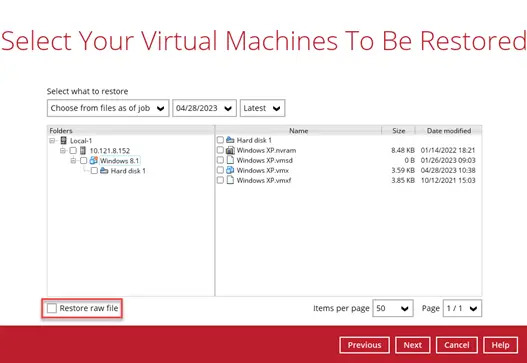The height and width of the screenshot is (363, 527).
Task: Open the Latest time dropdown
Action: click(x=262, y=108)
